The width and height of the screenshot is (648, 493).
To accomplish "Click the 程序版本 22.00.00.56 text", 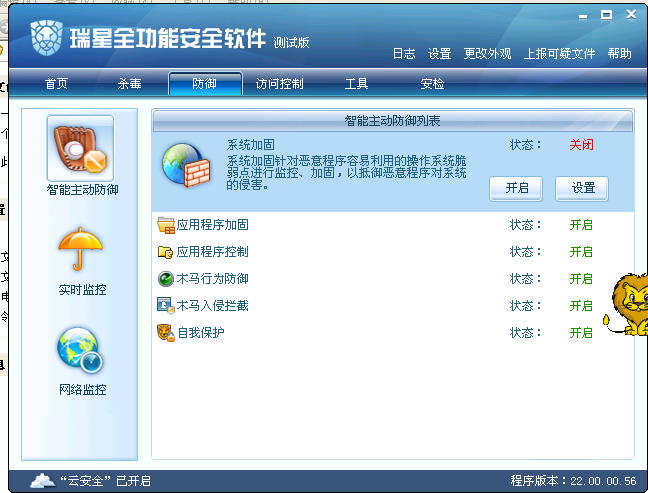I will click(574, 481).
